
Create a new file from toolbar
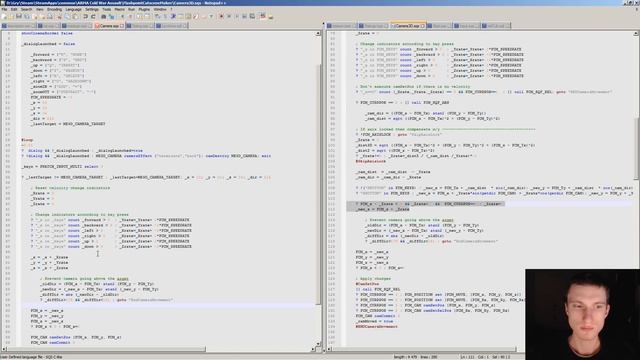(x=4, y=16)
